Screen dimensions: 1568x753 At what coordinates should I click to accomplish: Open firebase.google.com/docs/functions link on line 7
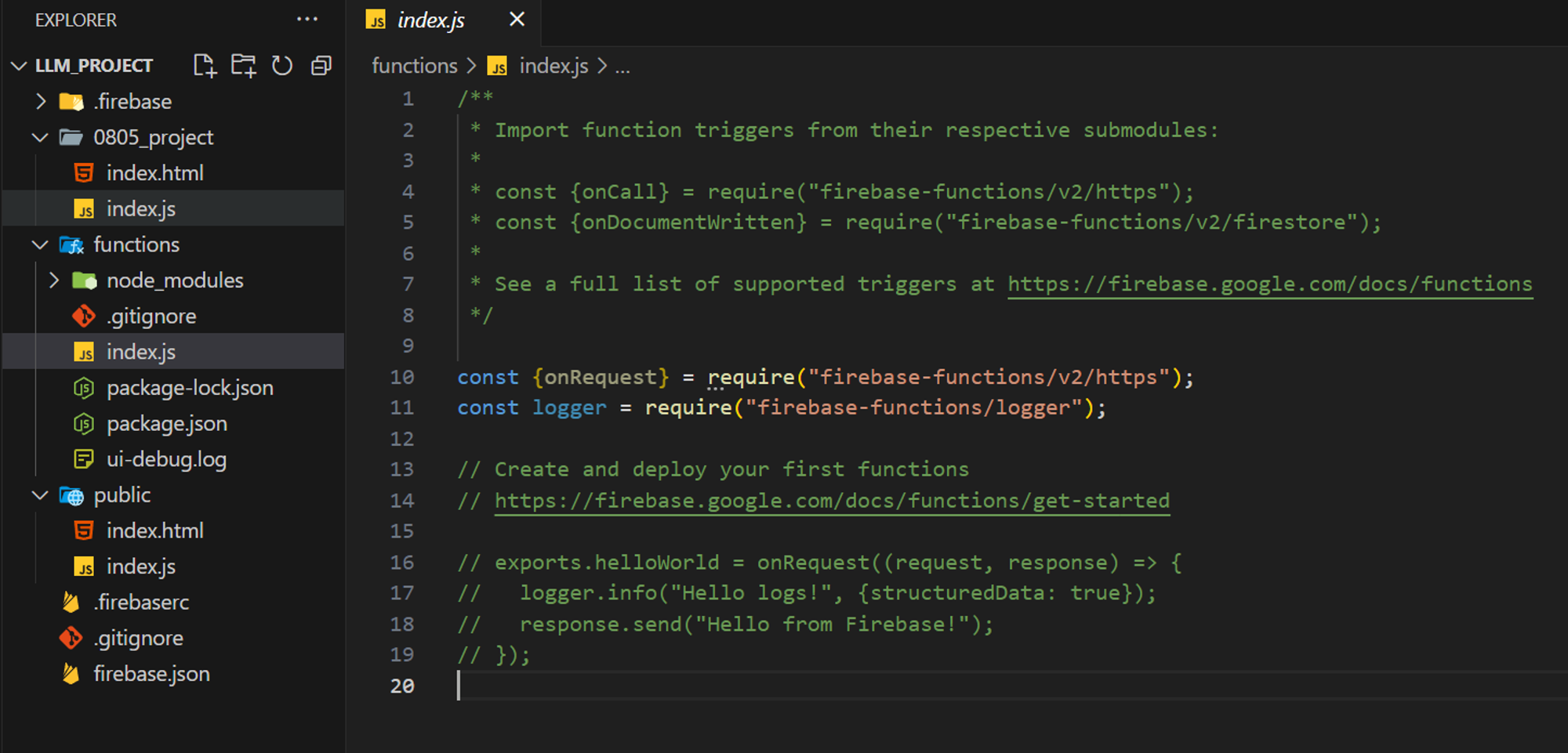(x=1270, y=284)
